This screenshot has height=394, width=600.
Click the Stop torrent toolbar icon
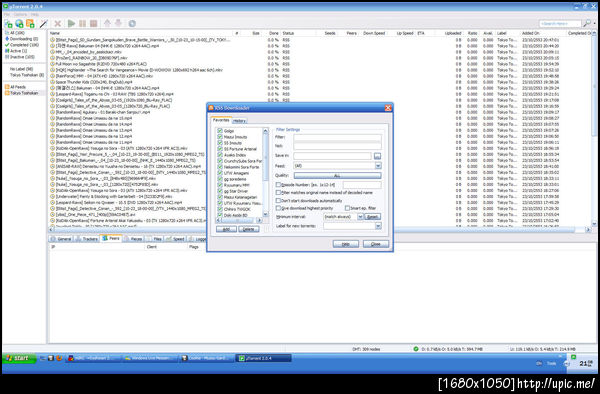click(x=93, y=24)
